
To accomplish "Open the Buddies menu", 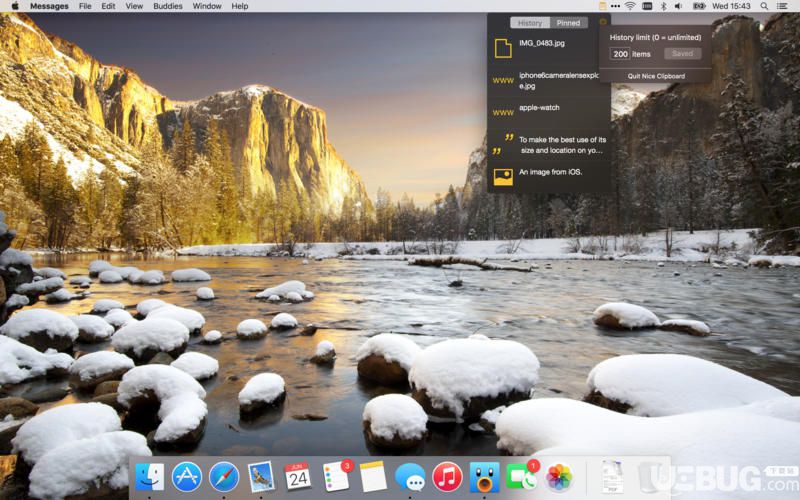I will point(168,6).
